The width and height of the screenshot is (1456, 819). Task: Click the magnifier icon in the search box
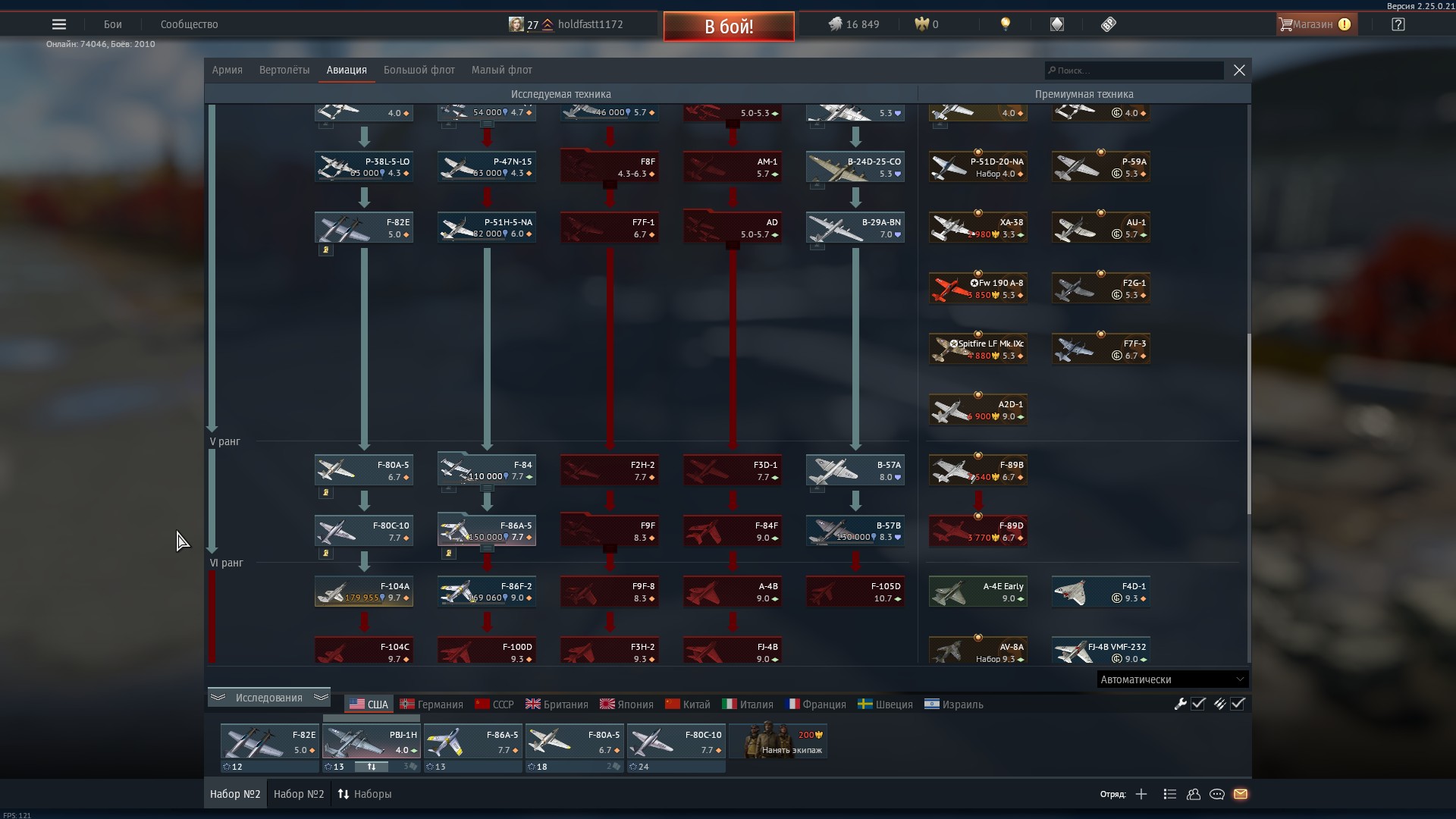click(x=1052, y=71)
